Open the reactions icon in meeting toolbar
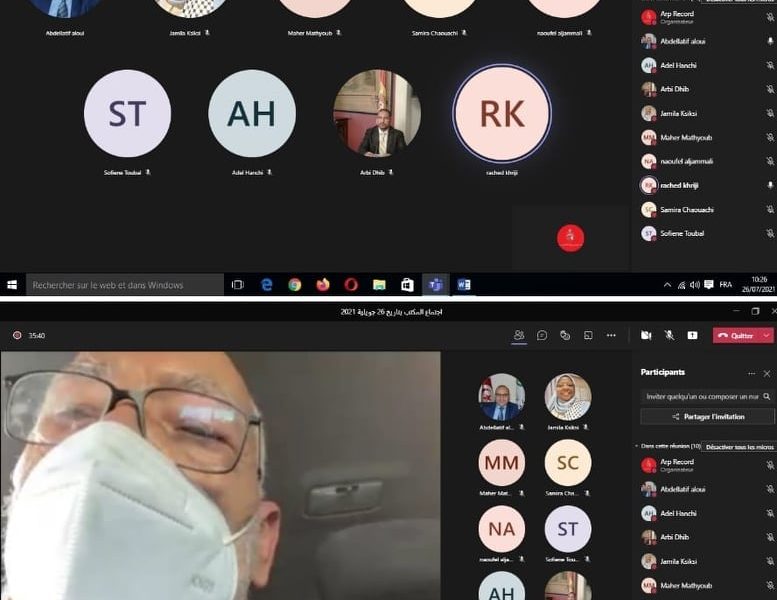 tap(565, 335)
